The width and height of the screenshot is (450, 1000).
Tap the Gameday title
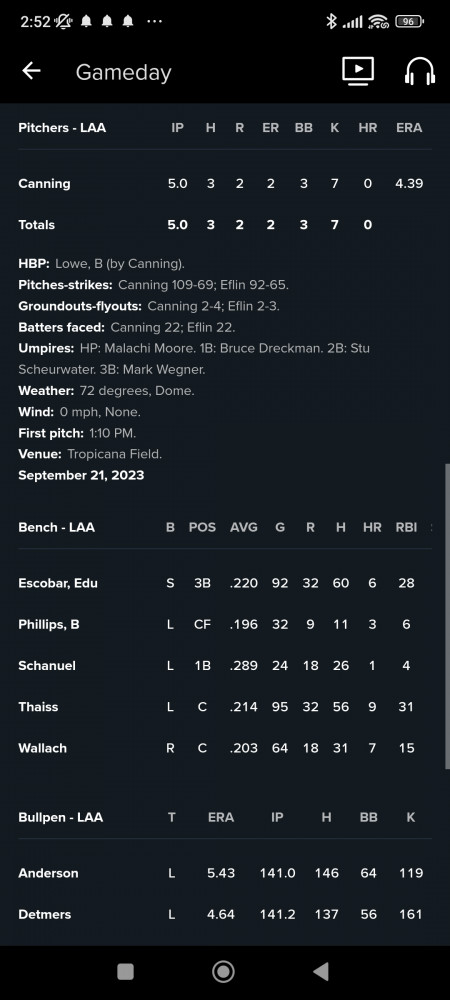point(124,72)
